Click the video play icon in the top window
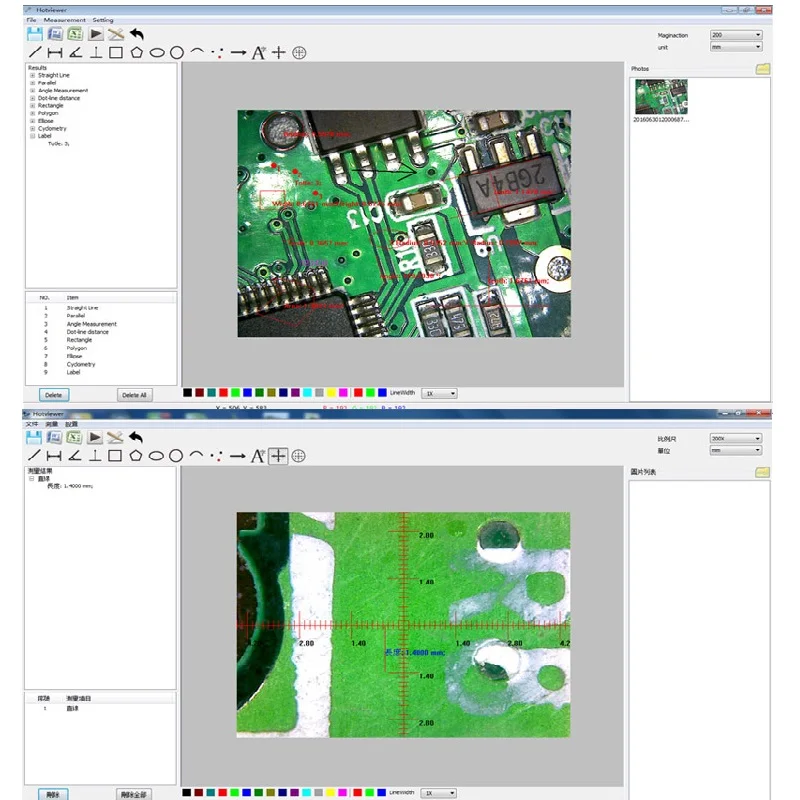800x800 pixels. click(95, 34)
